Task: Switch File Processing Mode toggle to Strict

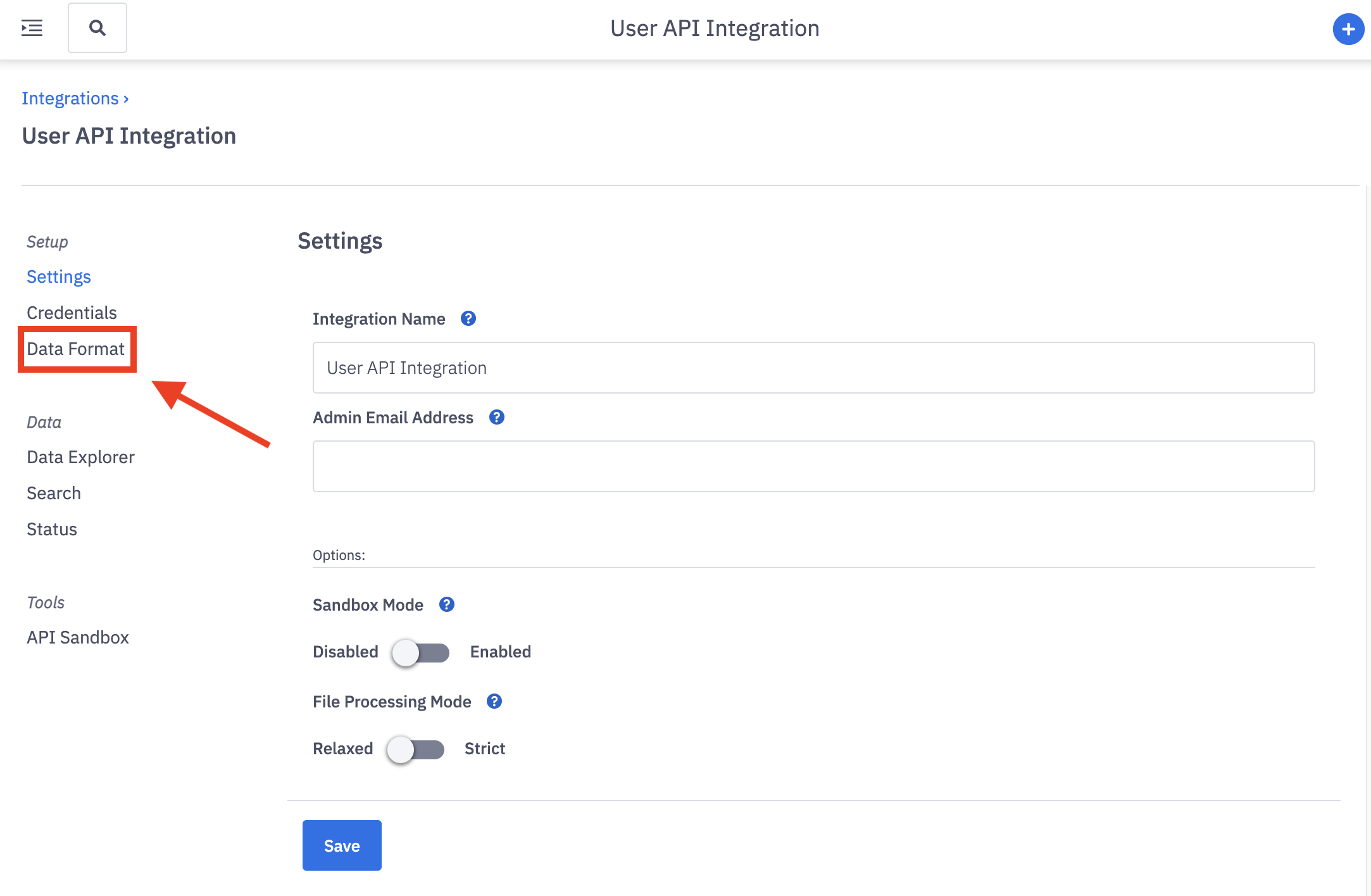Action: tap(416, 749)
